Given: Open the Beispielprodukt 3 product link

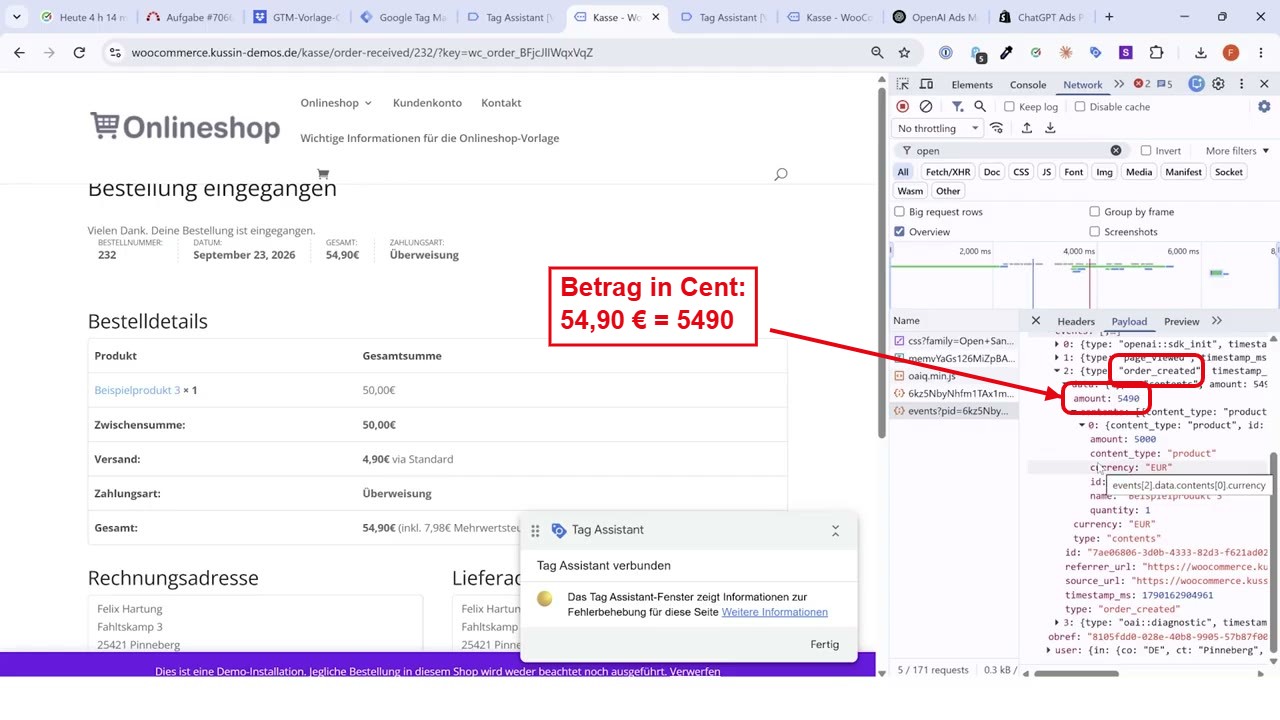Looking at the screenshot, I should tap(137, 390).
